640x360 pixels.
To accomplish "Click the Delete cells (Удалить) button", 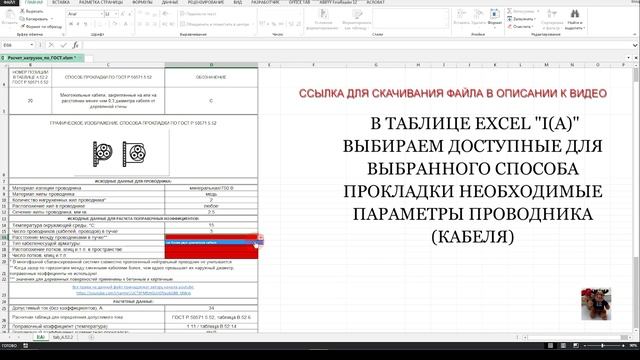I will tap(478, 17).
